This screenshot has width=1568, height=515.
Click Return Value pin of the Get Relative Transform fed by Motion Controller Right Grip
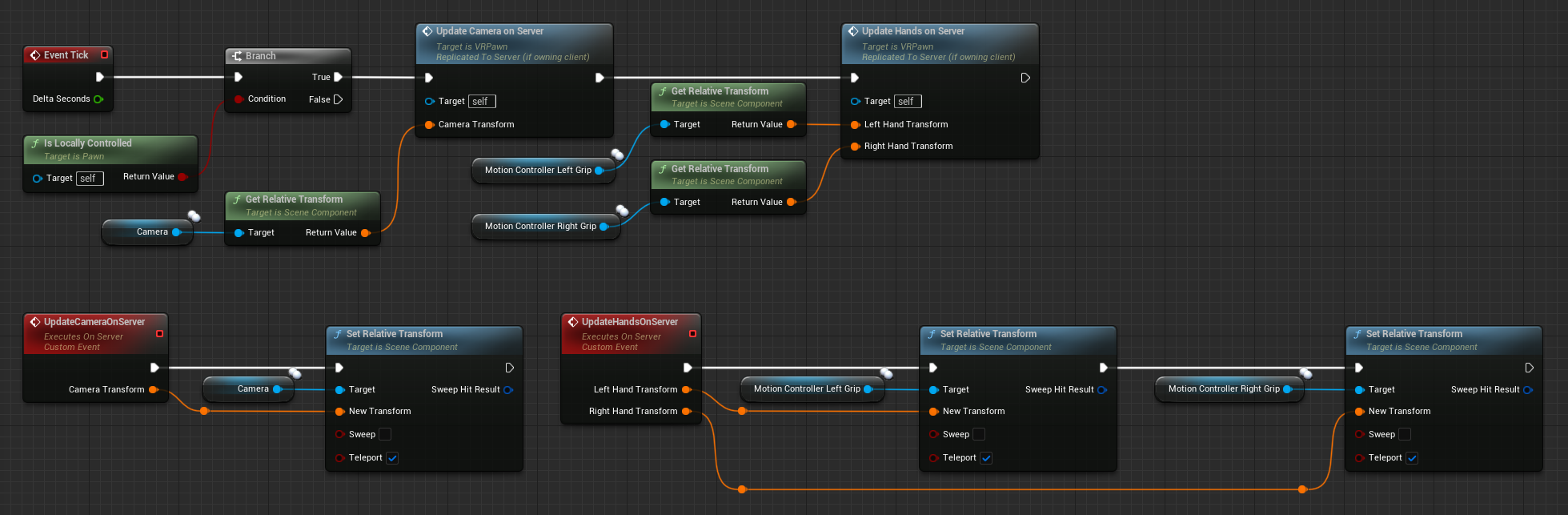coord(791,203)
